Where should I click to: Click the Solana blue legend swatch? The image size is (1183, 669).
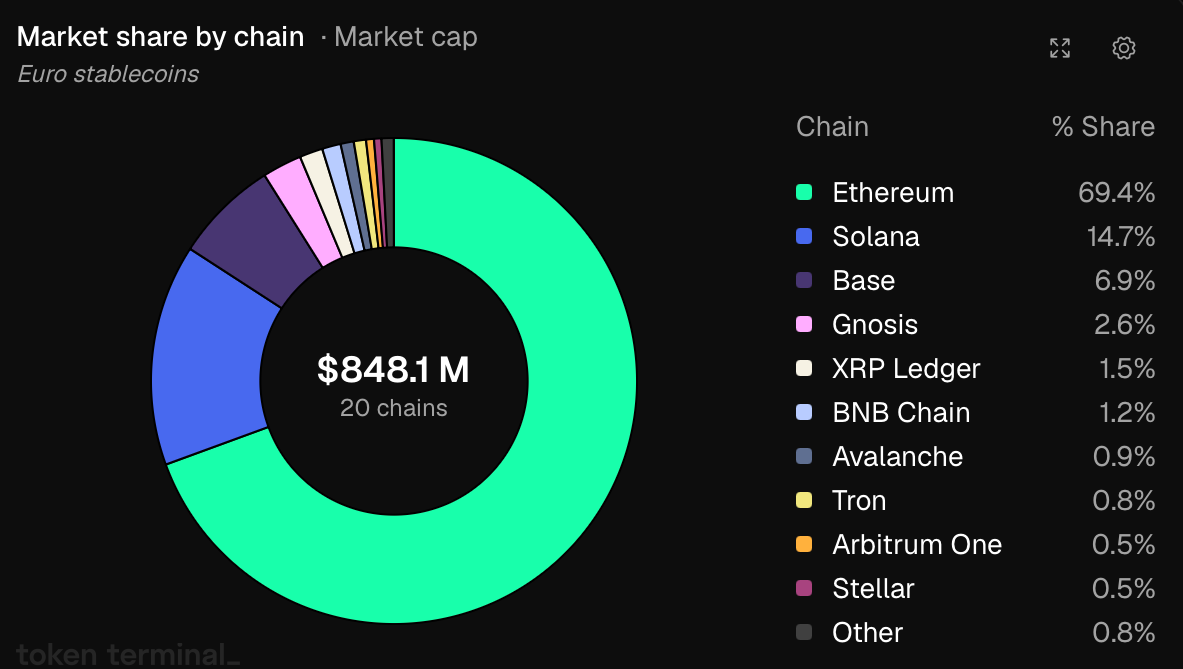point(804,236)
